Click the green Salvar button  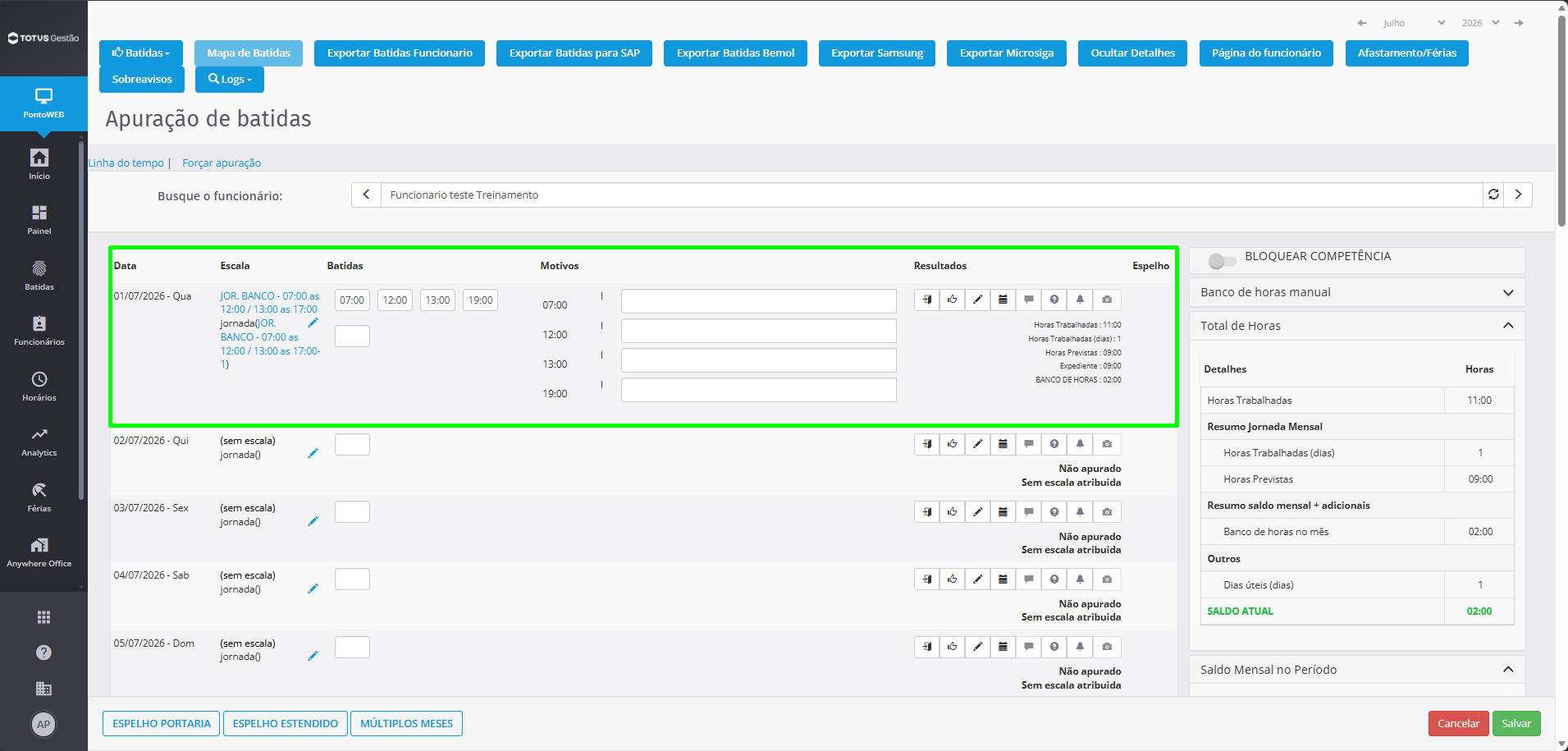point(1516,723)
